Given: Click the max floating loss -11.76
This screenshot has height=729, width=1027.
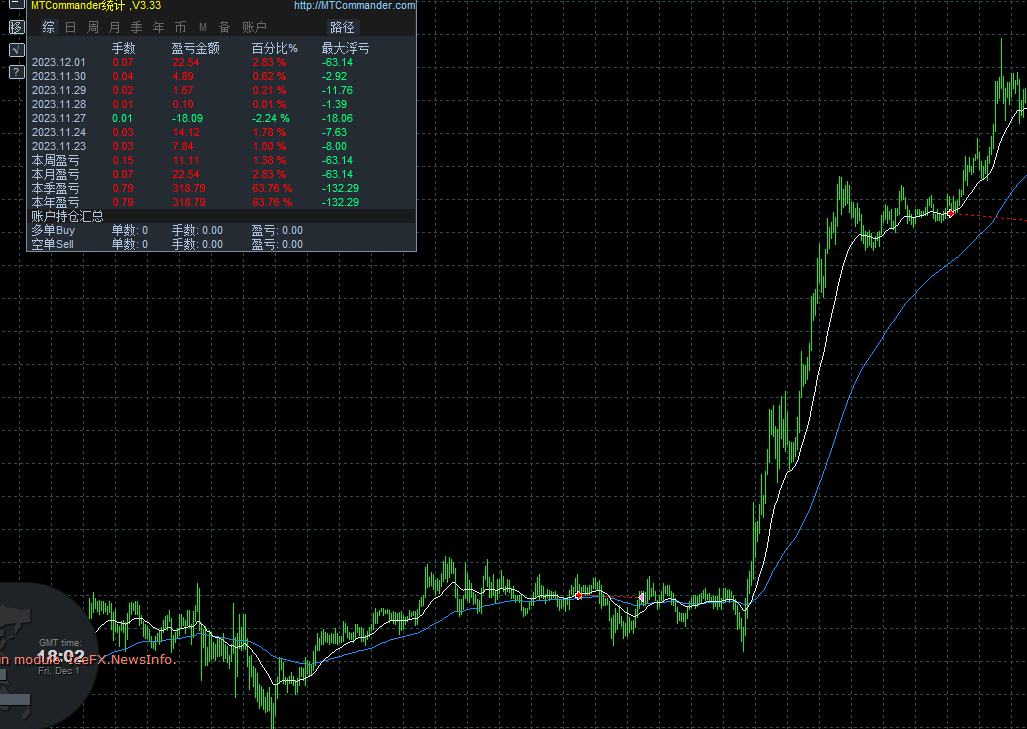Looking at the screenshot, I should 337,90.
